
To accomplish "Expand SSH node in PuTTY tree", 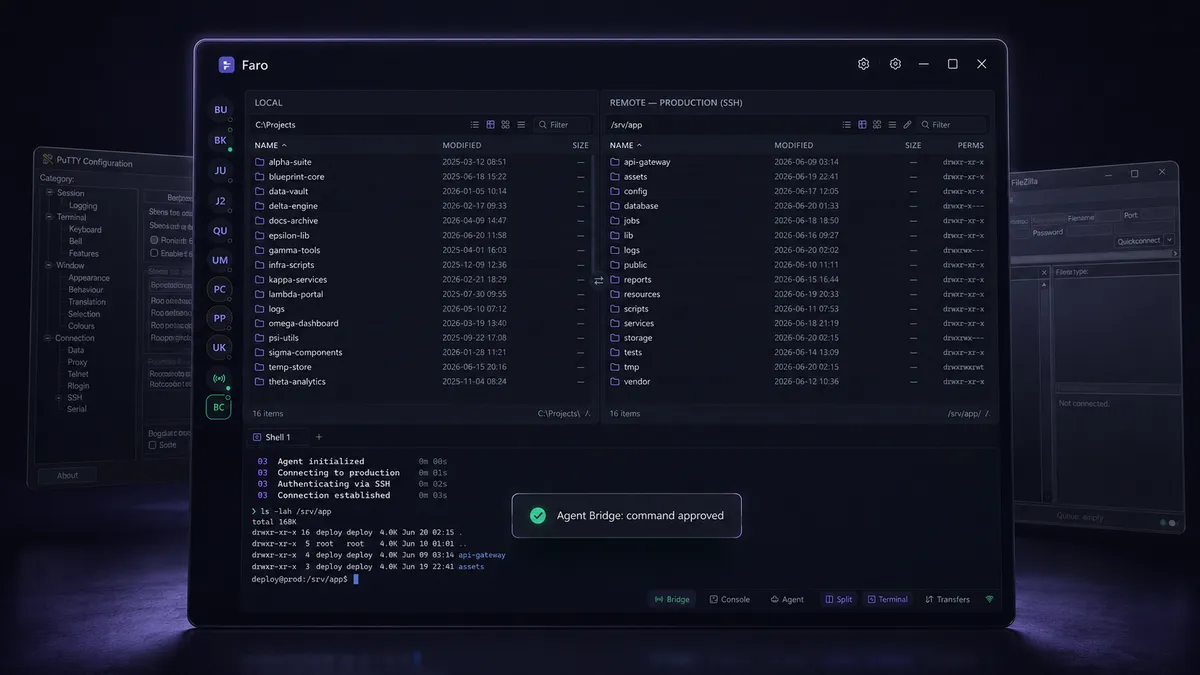I will [60, 397].
